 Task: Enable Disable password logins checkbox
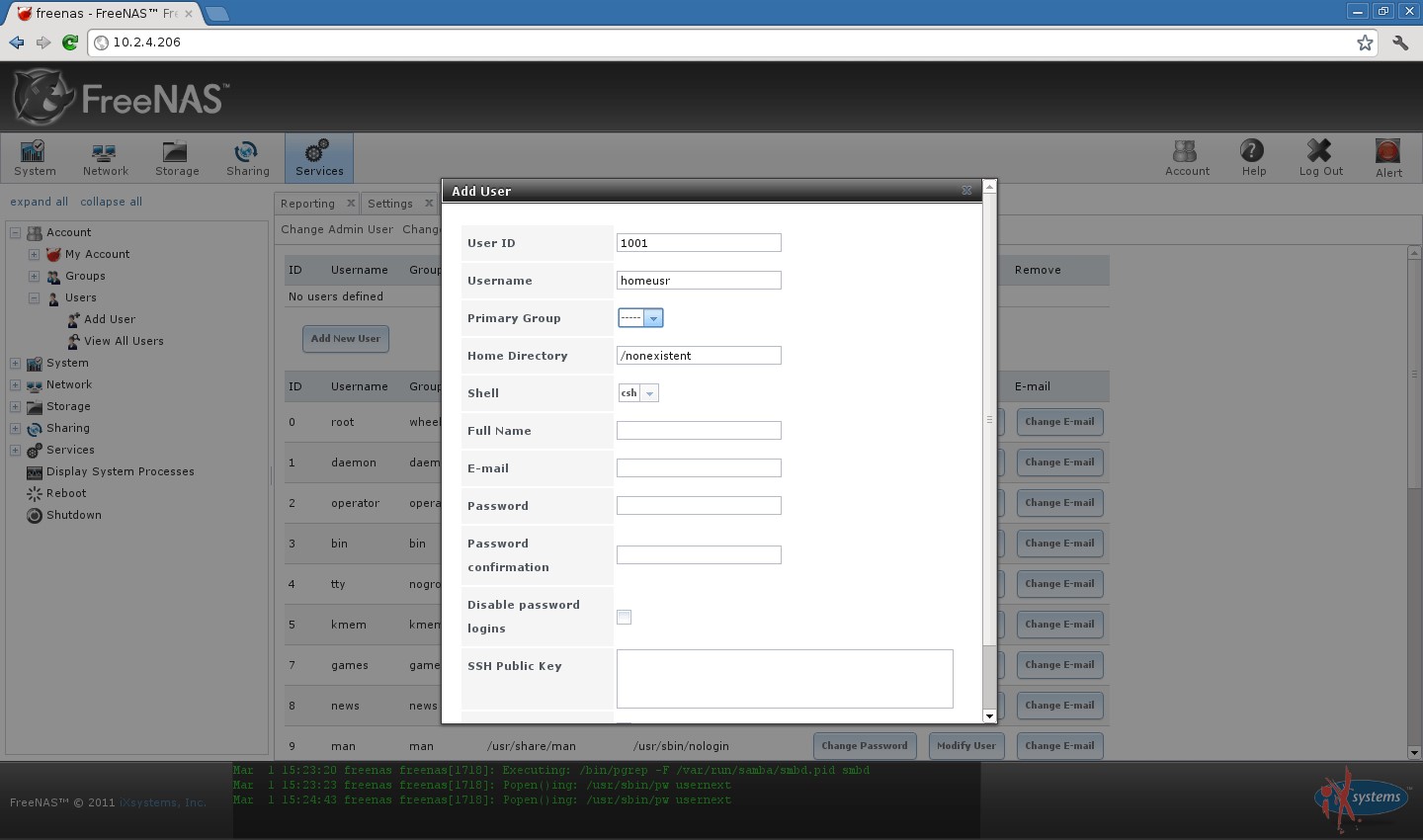click(x=624, y=616)
